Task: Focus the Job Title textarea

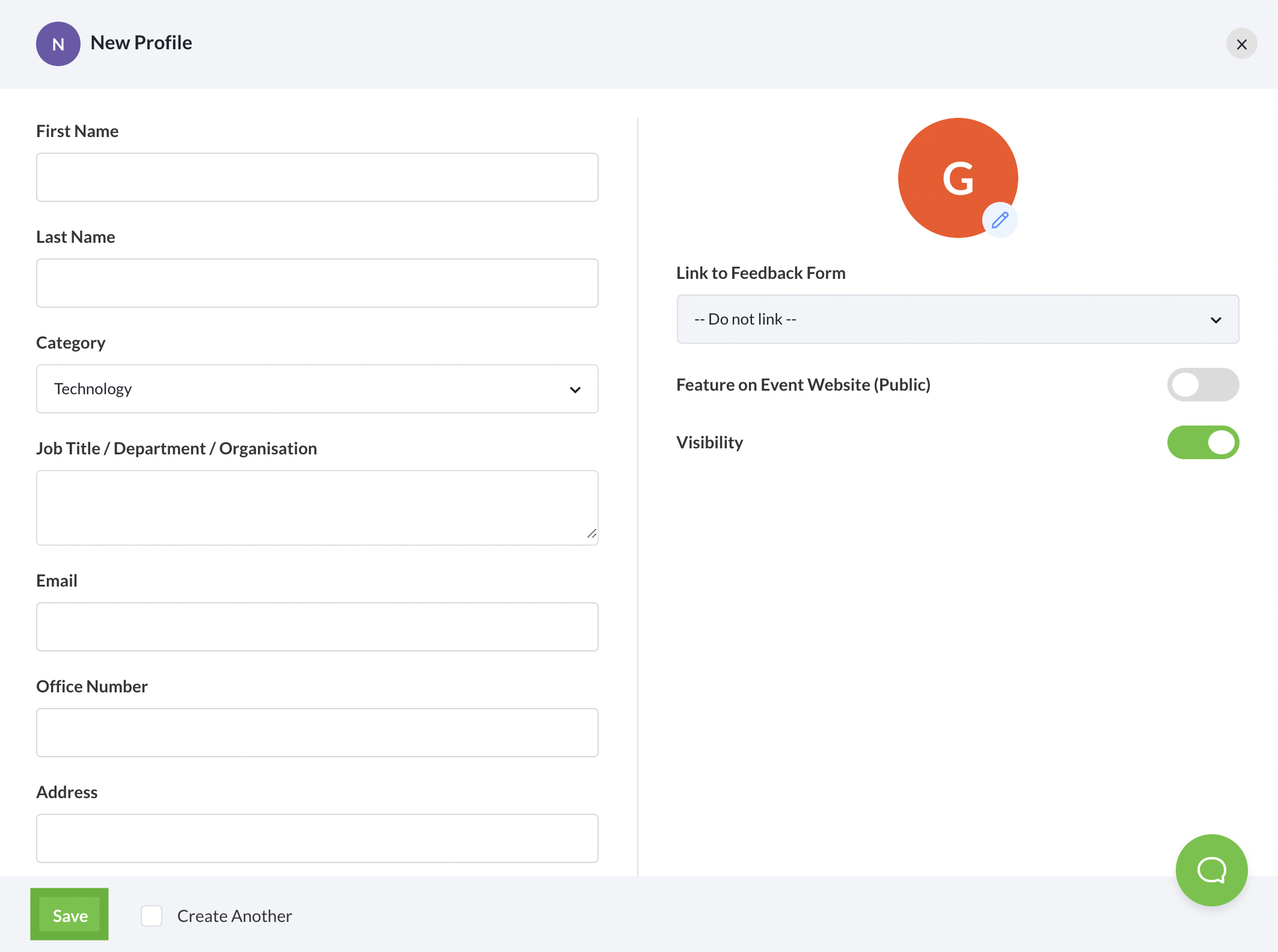Action: [317, 508]
